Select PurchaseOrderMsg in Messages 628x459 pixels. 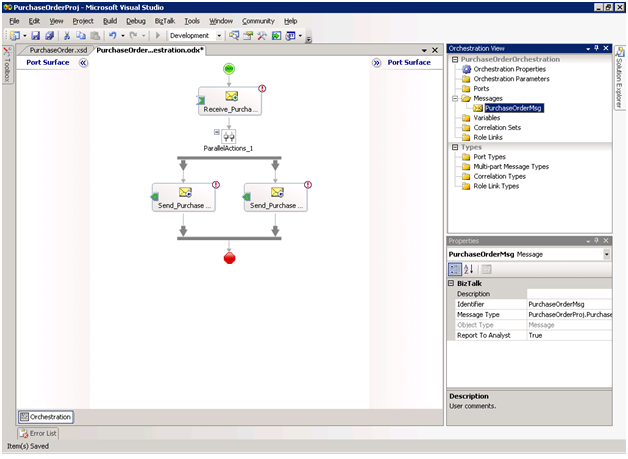(513, 108)
